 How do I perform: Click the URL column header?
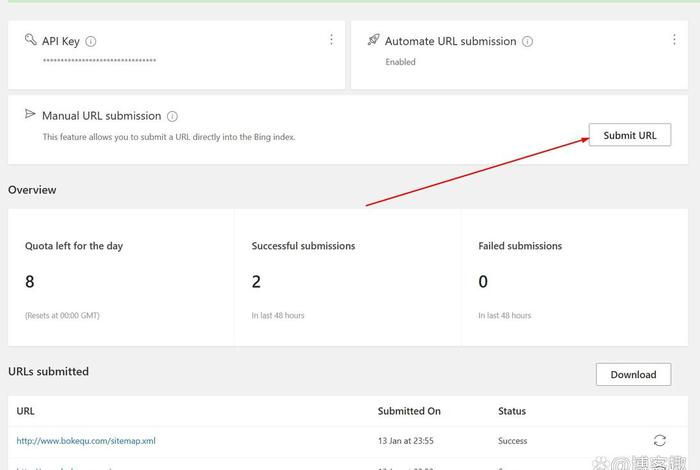click(x=26, y=411)
